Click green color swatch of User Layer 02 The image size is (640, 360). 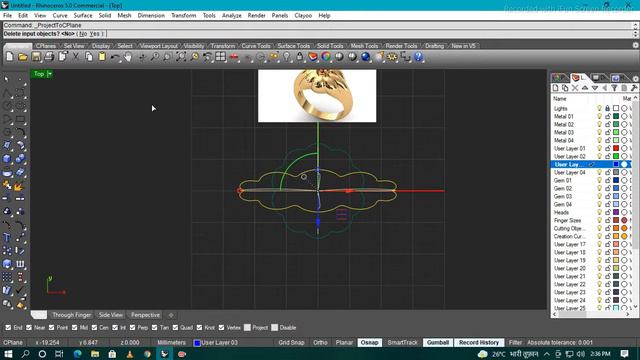(x=616, y=156)
